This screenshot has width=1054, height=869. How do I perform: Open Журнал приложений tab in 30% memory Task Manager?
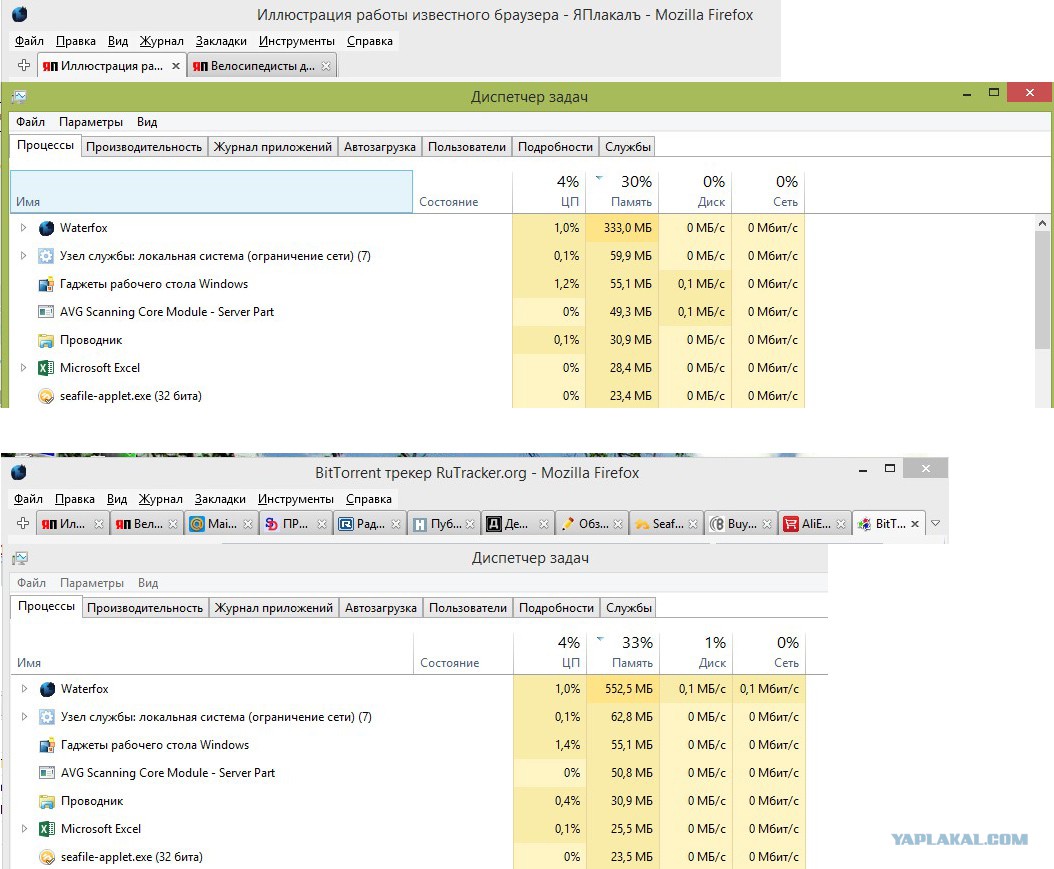click(x=273, y=147)
